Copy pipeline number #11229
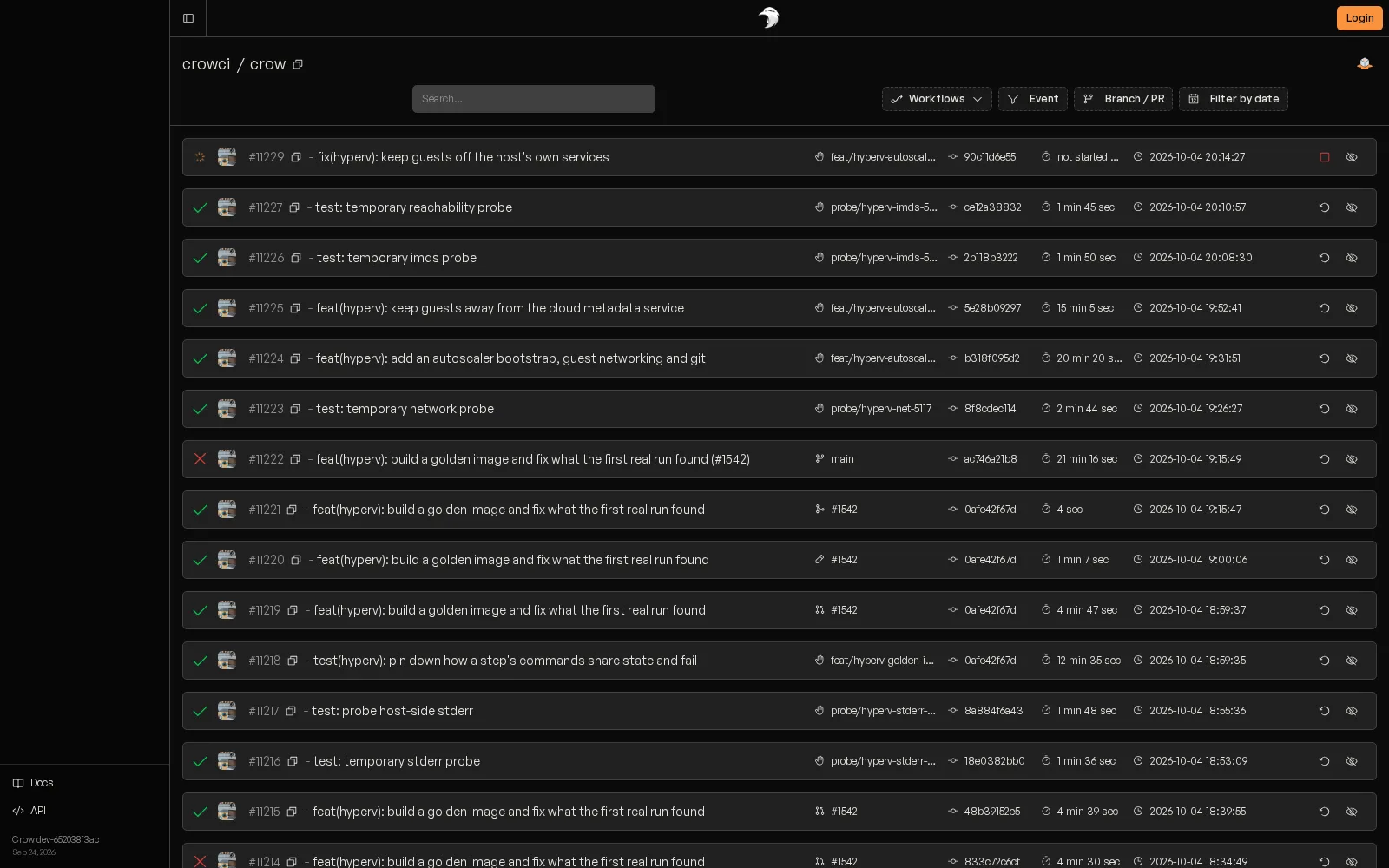 pyautogui.click(x=296, y=157)
